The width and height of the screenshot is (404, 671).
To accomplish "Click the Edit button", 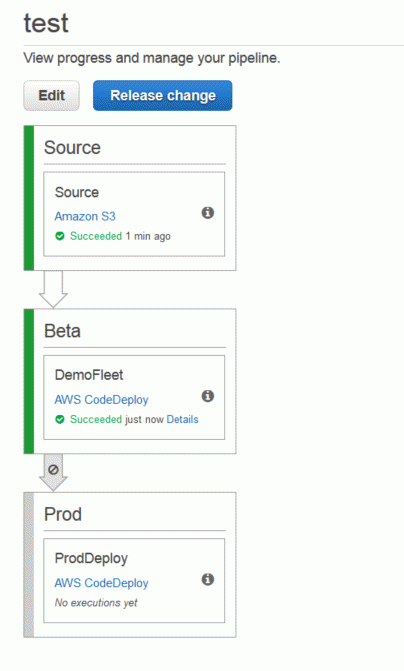I will pos(51,95).
